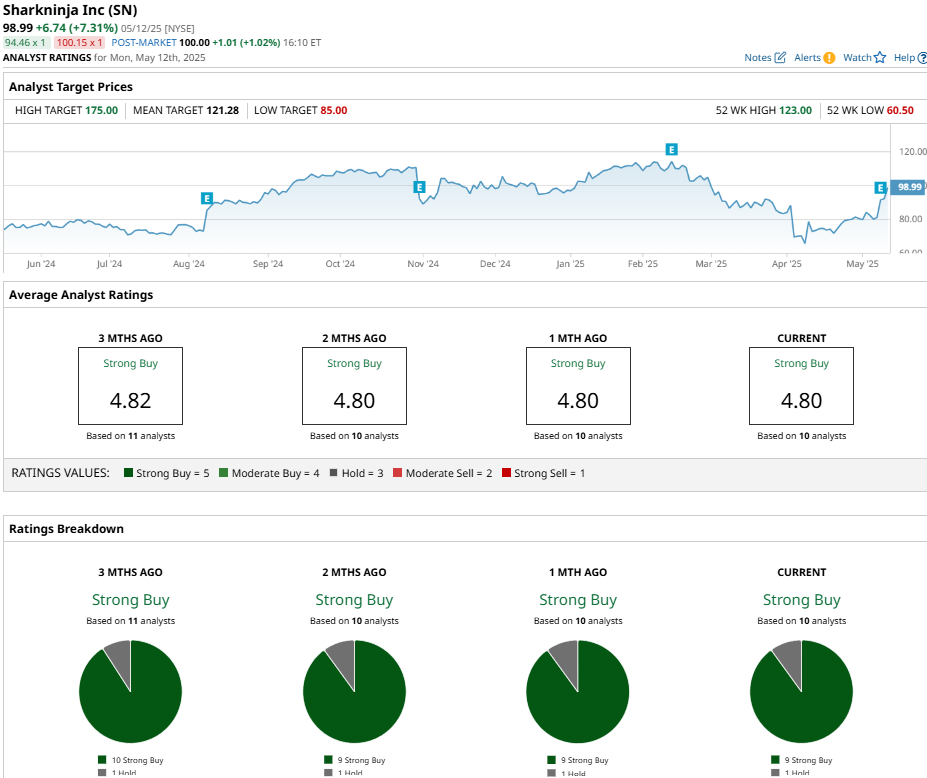Click the earnings marker near Feb '25

tap(672, 150)
